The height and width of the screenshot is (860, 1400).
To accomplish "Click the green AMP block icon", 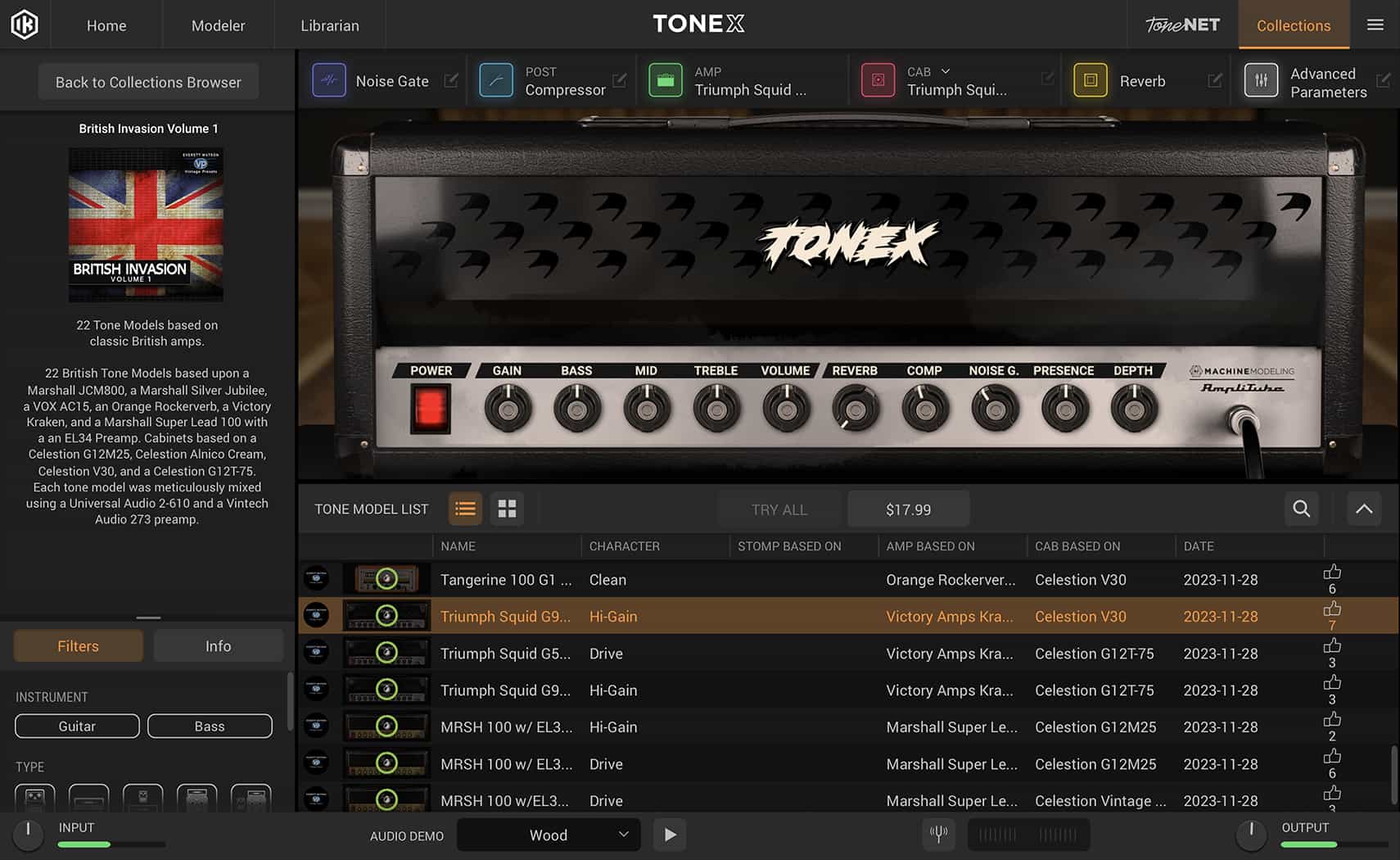I will (666, 80).
